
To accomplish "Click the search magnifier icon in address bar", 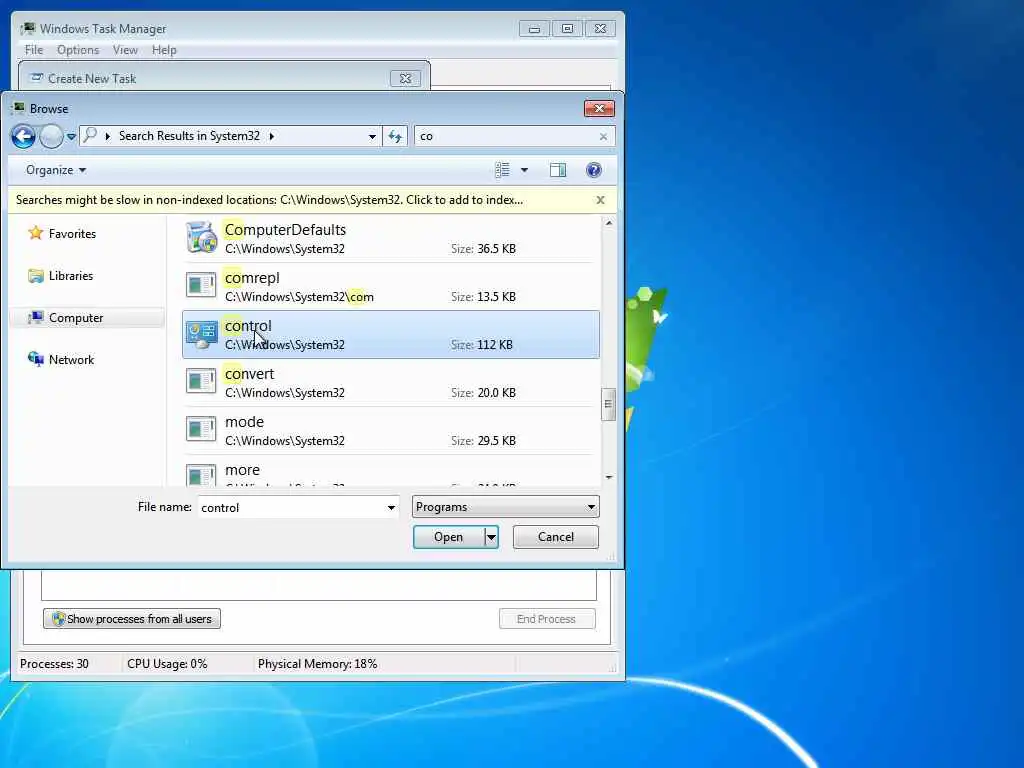I will (90, 135).
